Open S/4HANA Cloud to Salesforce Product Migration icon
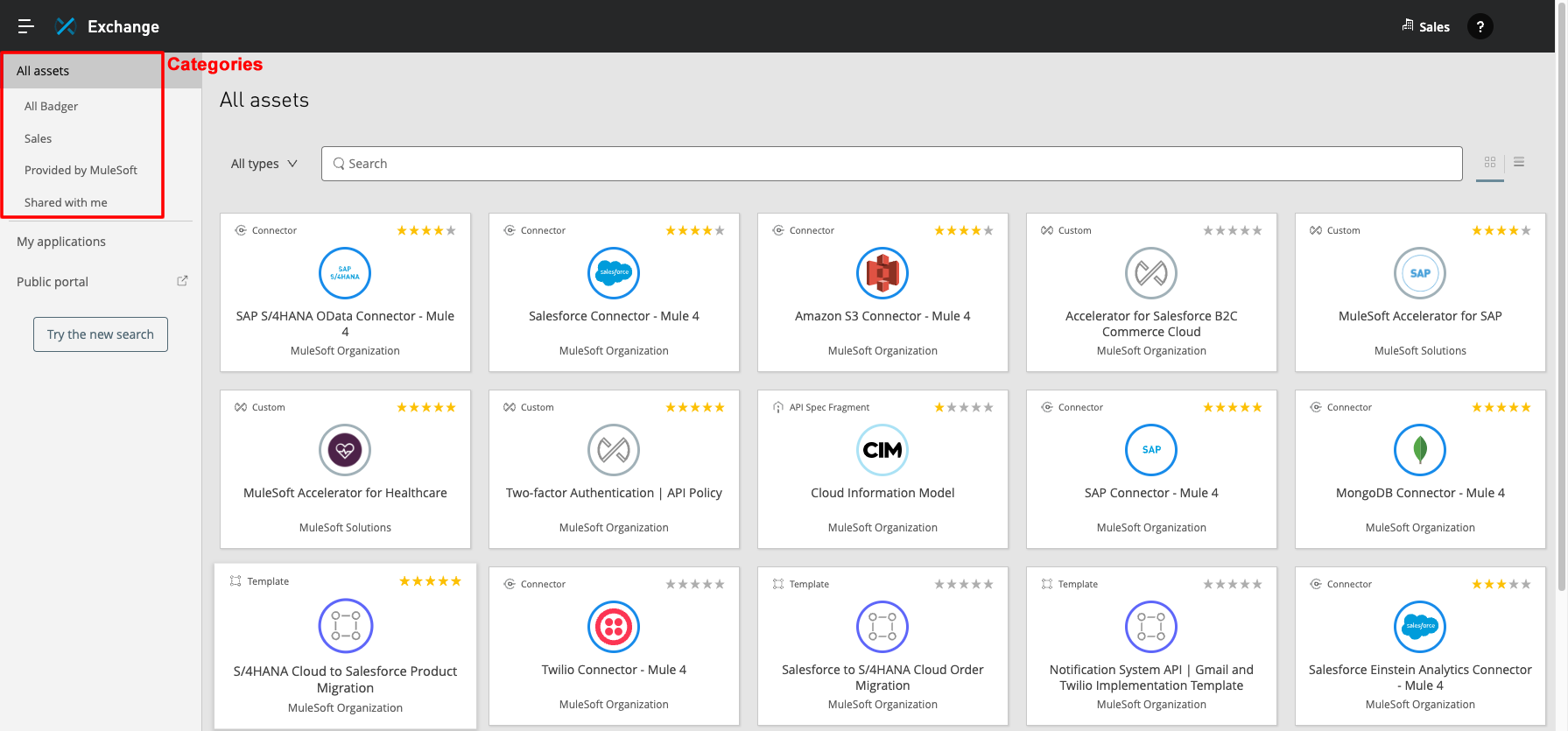Screen dimensions: 1568x731 [x=345, y=626]
